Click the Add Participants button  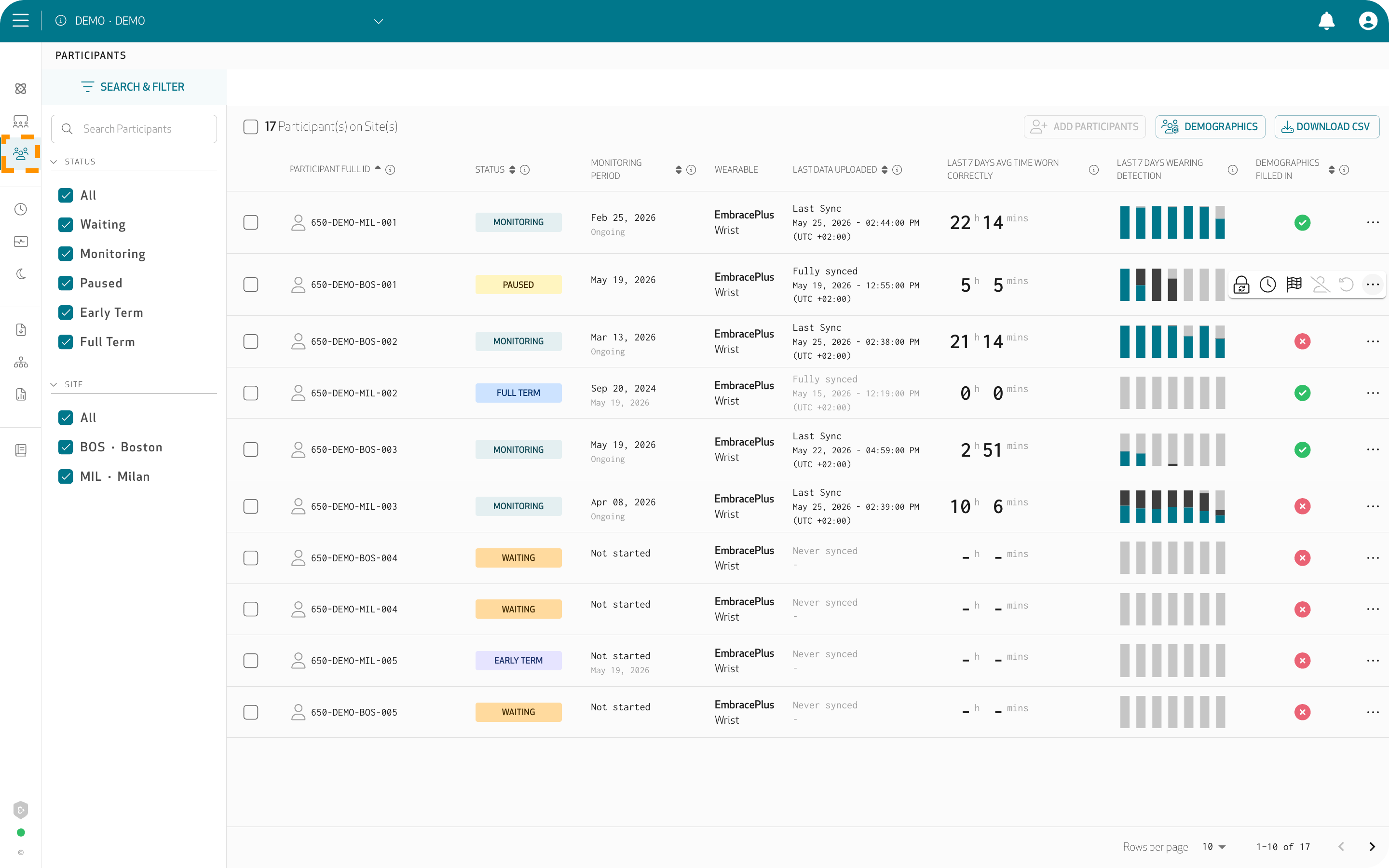pos(1084,127)
